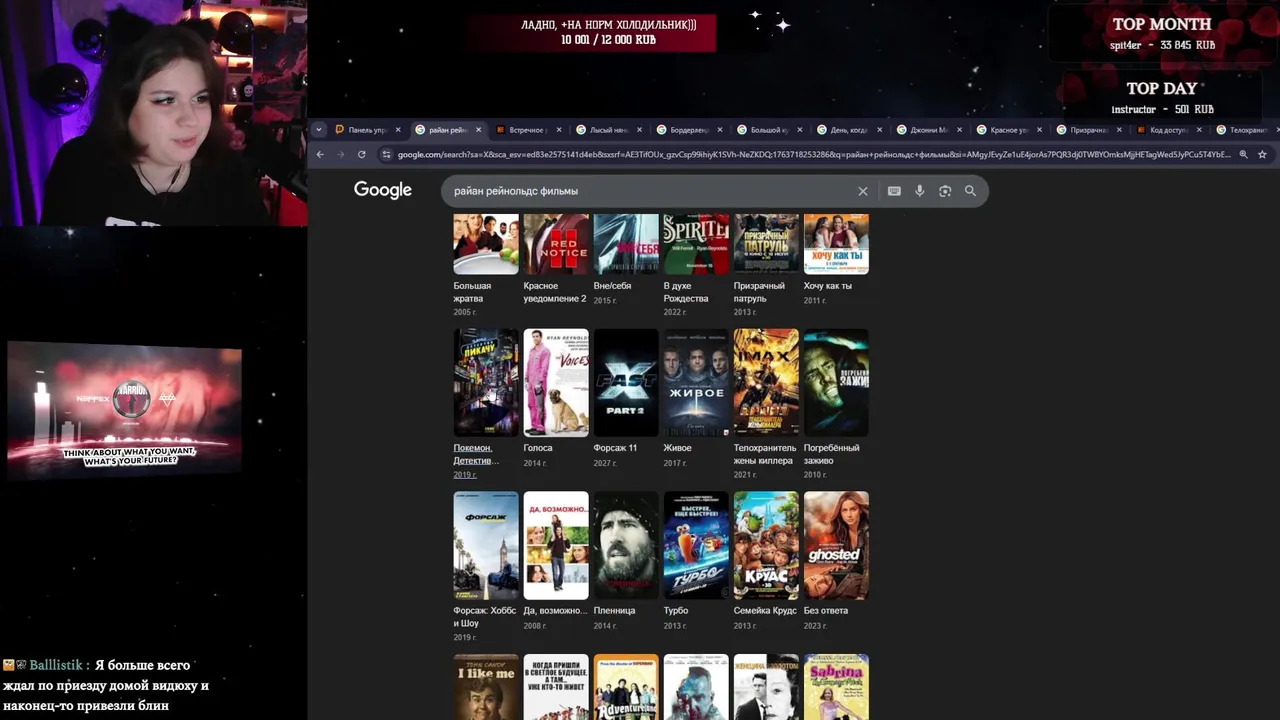This screenshot has height=720, width=1280.
Task: Close the 'райан рейн' tab
Action: (x=478, y=130)
